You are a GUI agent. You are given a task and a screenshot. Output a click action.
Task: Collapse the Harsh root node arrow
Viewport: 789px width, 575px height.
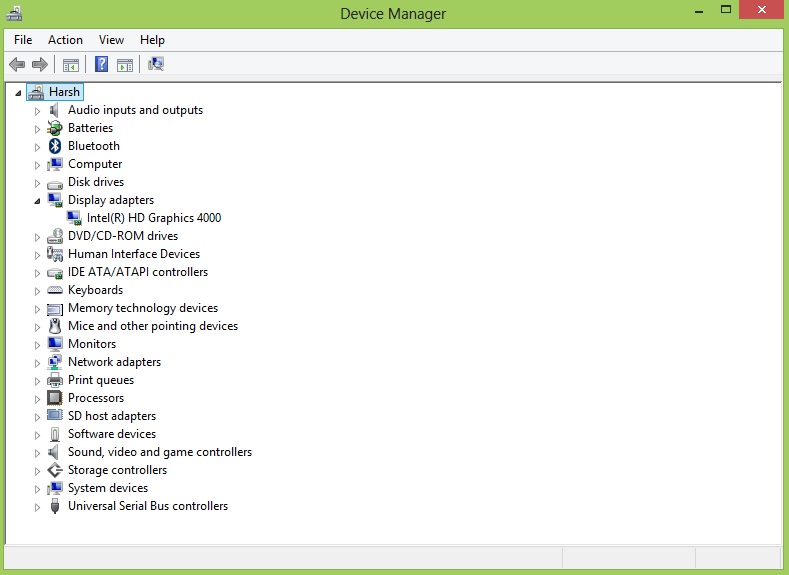19,93
